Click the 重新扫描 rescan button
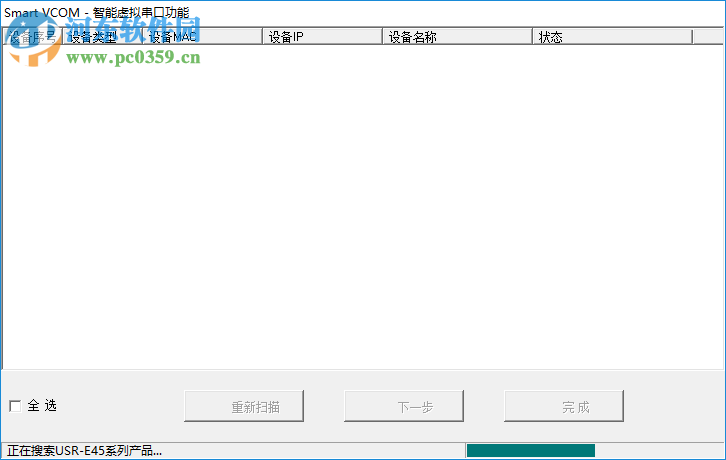The height and width of the screenshot is (460, 726). [x=244, y=406]
